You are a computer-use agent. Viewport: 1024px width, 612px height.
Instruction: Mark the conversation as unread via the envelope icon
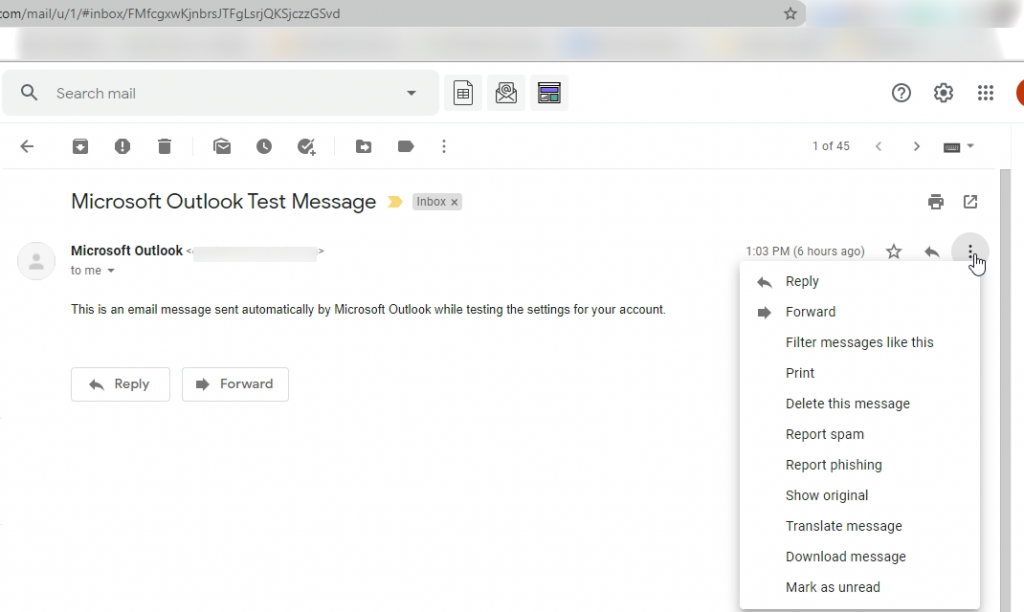click(x=222, y=146)
